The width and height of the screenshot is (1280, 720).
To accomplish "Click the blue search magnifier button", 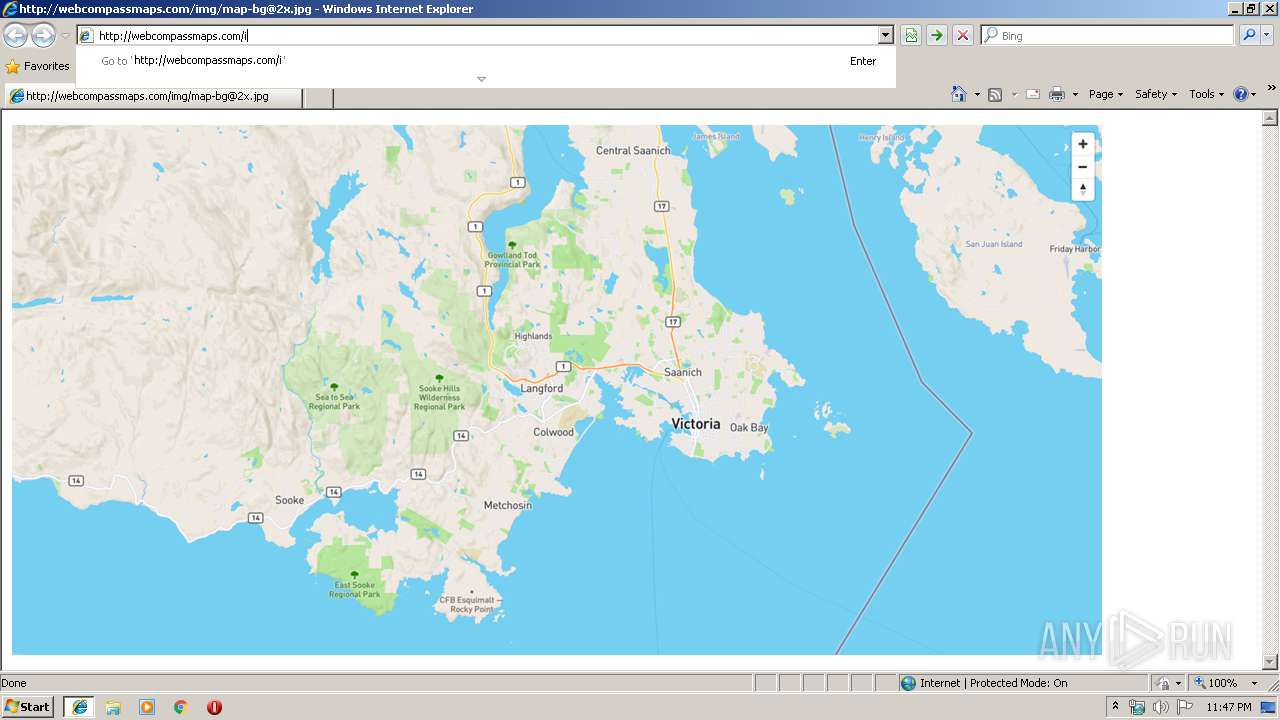I will click(1249, 36).
